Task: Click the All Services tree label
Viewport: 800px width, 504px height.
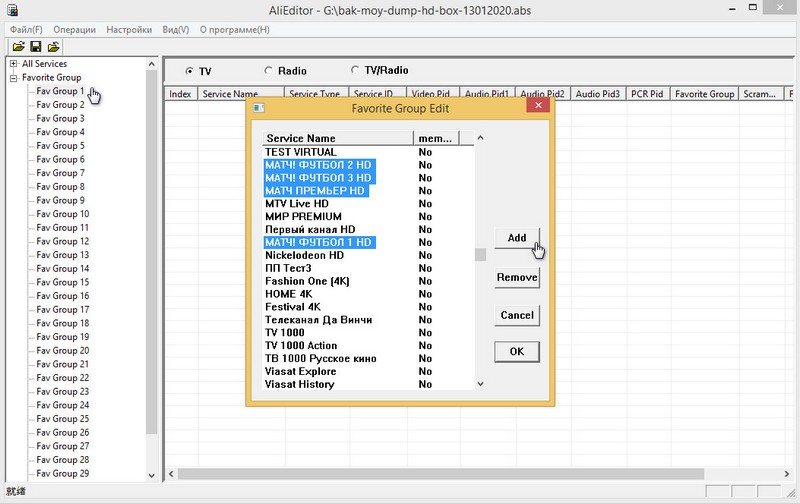Action: [x=44, y=64]
